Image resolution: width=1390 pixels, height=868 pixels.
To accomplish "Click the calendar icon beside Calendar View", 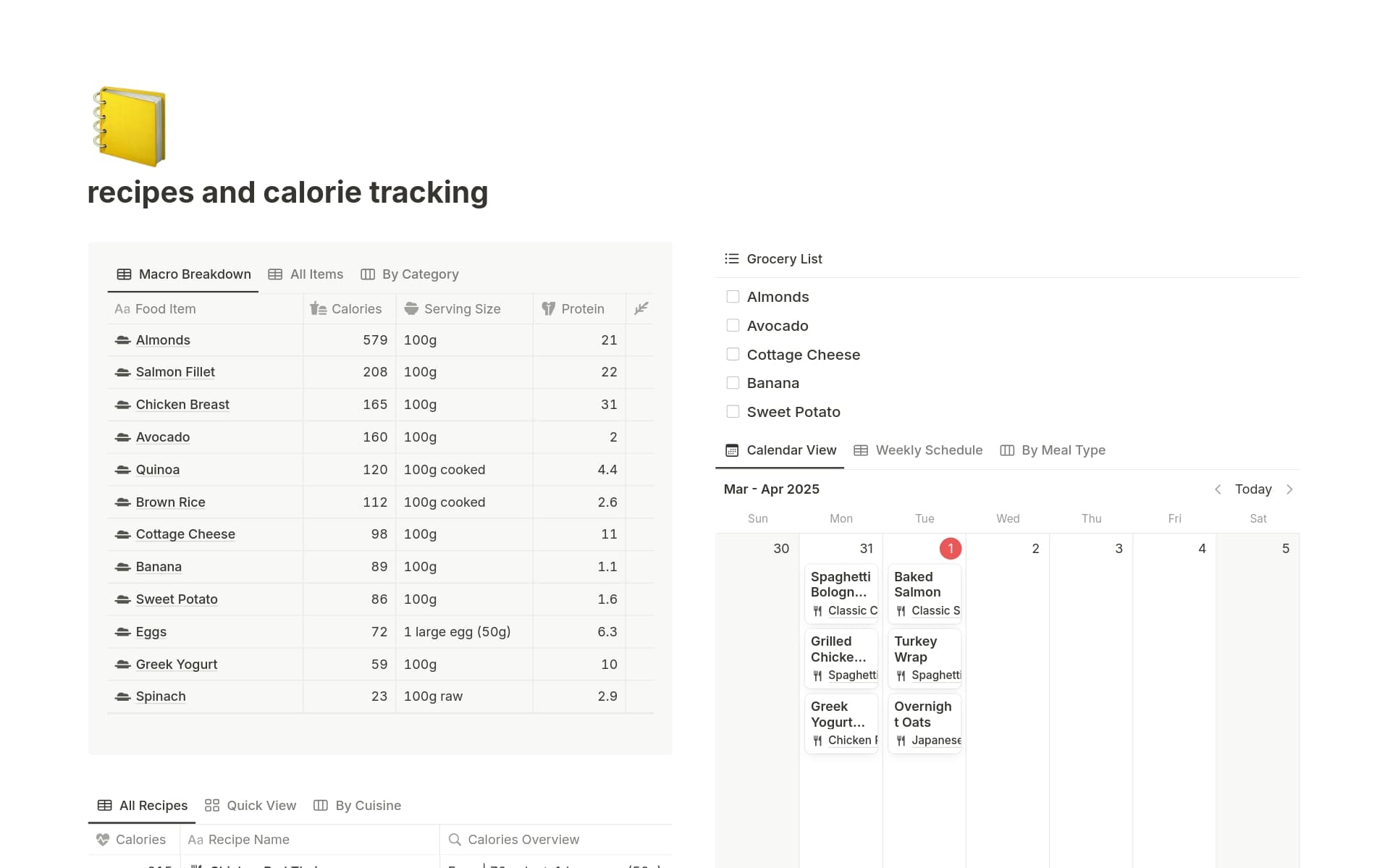I will pos(730,450).
